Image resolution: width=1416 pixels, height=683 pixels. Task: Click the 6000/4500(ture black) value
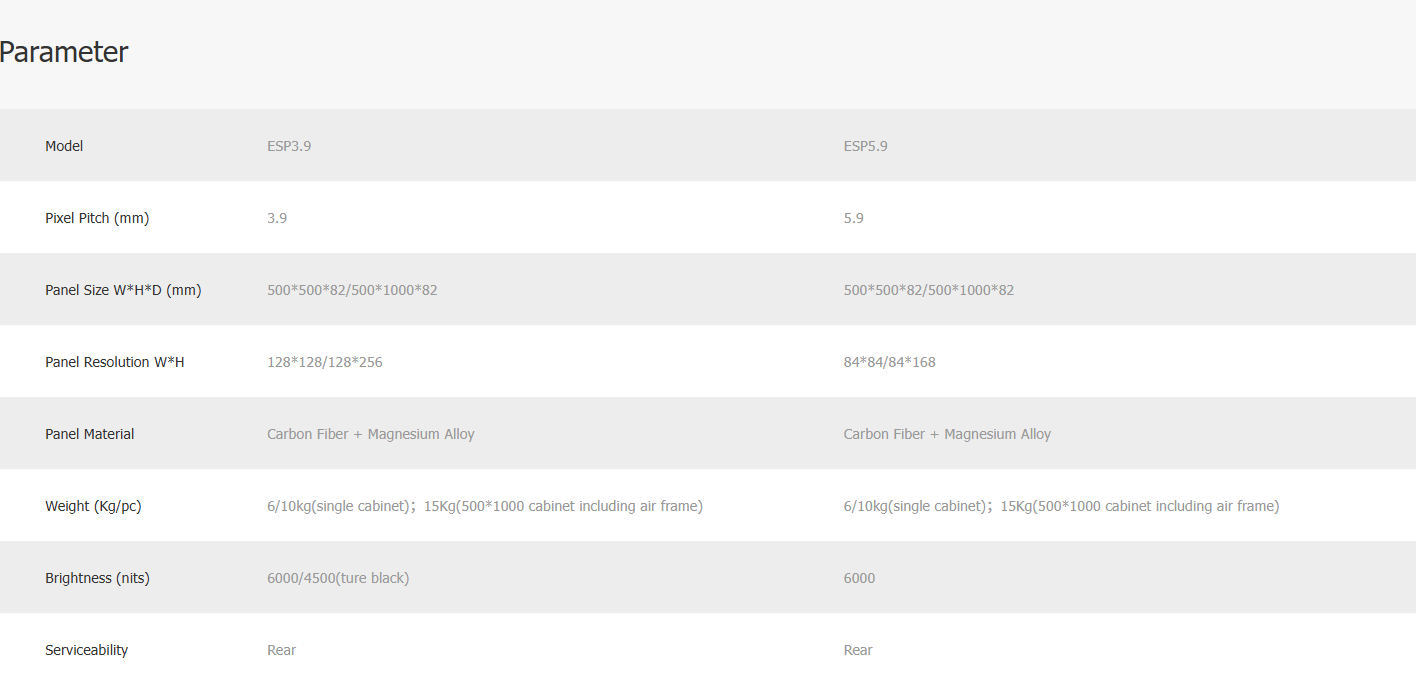click(338, 578)
